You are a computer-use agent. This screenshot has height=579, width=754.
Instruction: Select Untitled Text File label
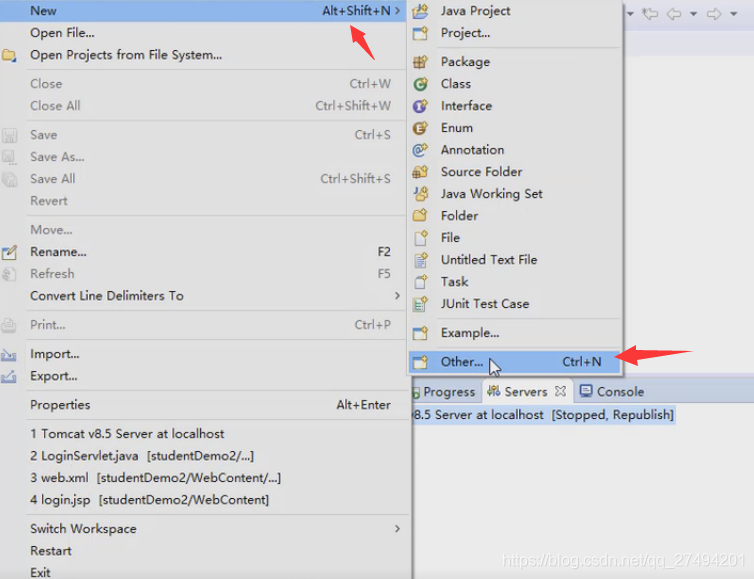489,260
